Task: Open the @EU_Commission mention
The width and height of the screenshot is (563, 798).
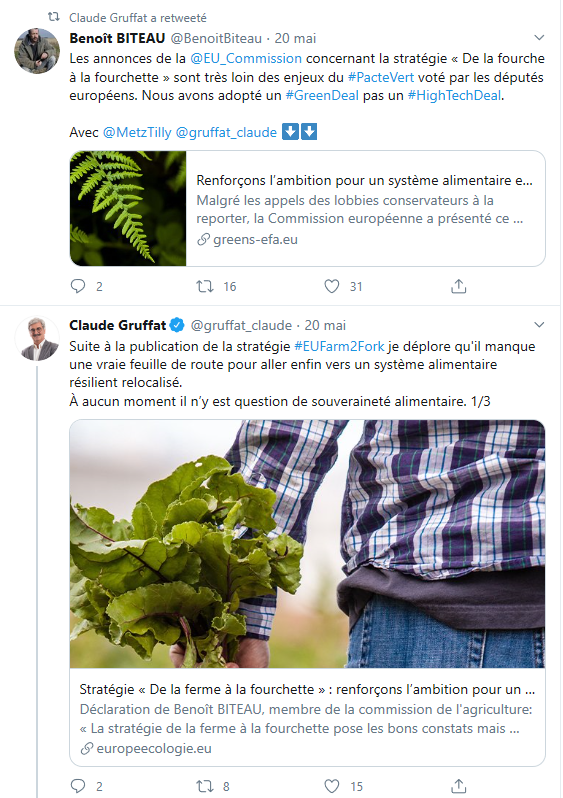Action: (246, 59)
